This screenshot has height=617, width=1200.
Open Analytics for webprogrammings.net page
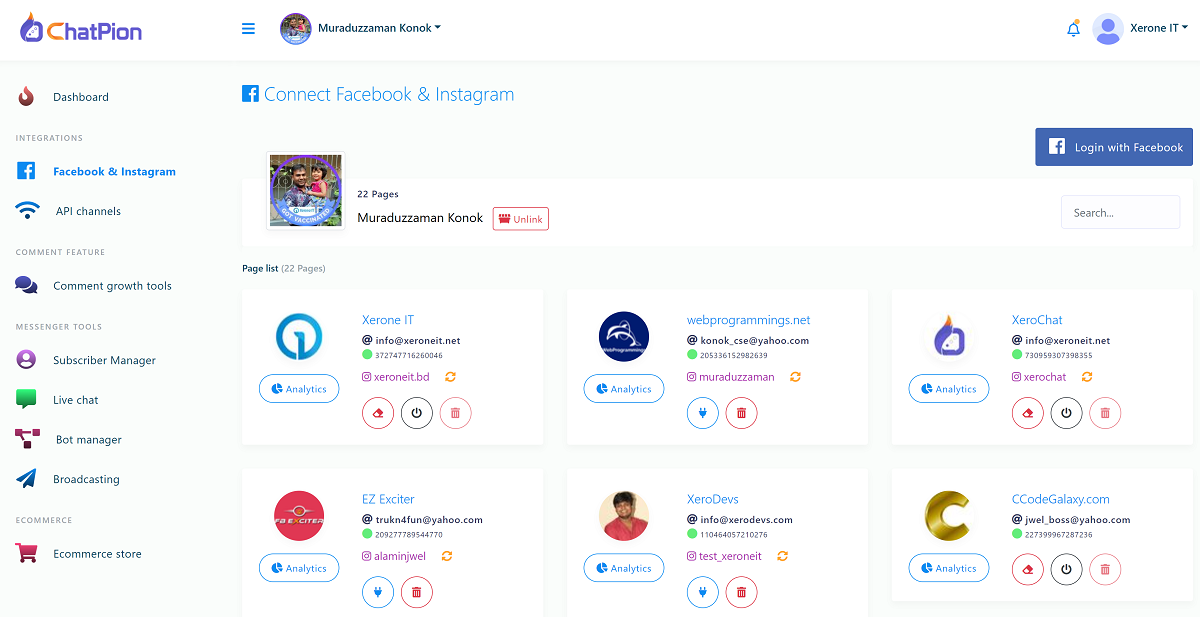[x=624, y=389]
